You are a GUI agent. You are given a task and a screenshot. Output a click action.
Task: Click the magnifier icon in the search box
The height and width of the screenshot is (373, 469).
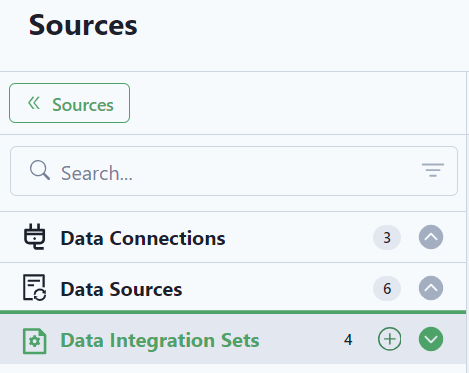pyautogui.click(x=40, y=170)
